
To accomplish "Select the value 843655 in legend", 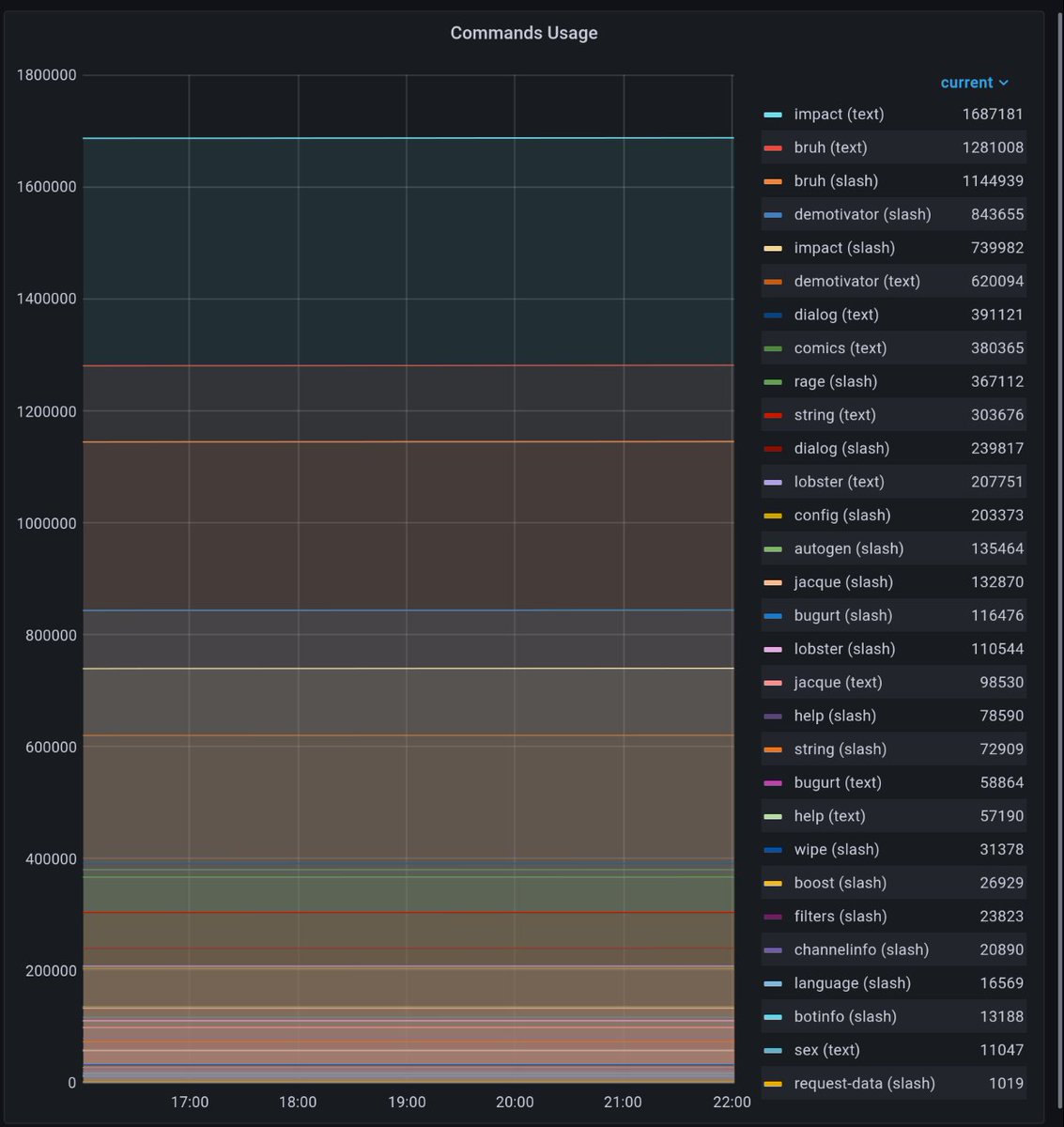I will pyautogui.click(x=997, y=214).
